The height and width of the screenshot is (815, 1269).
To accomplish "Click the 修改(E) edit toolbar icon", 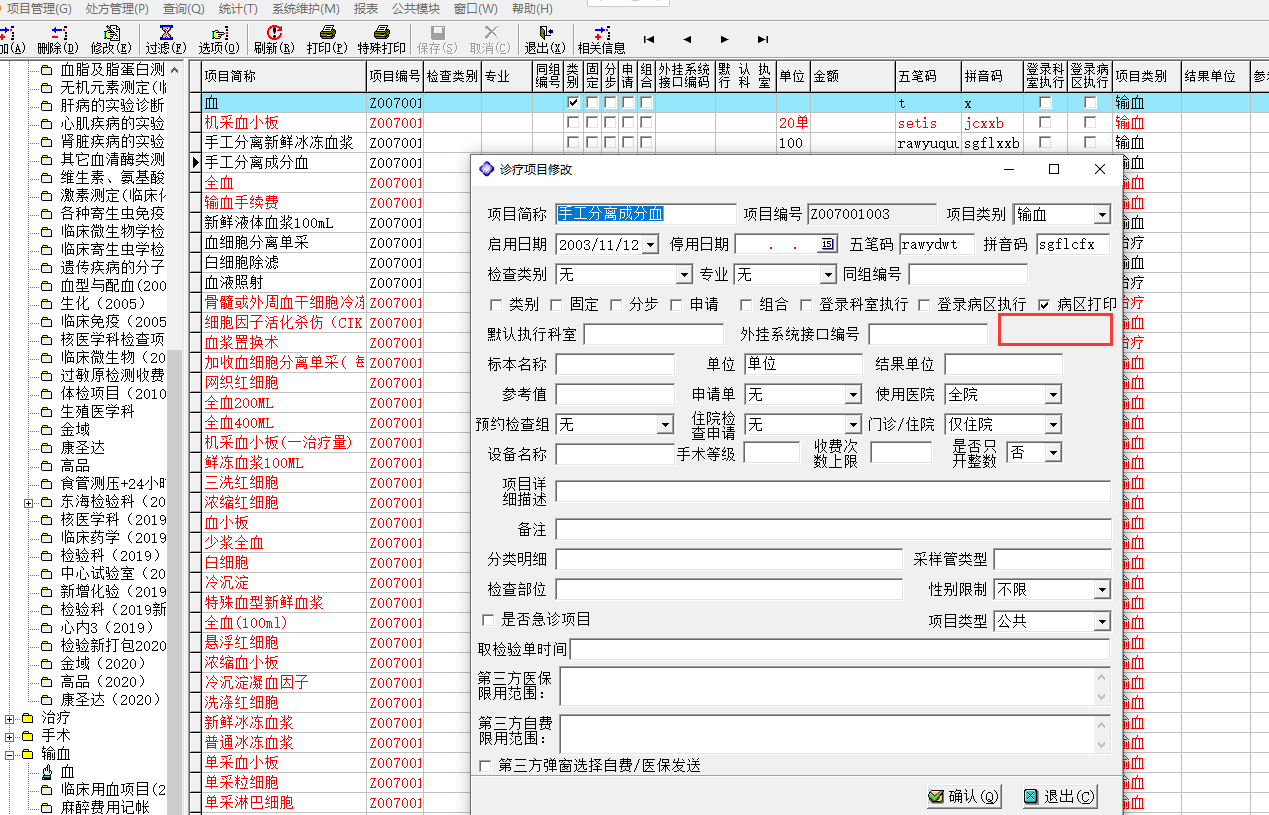I will [x=111, y=33].
